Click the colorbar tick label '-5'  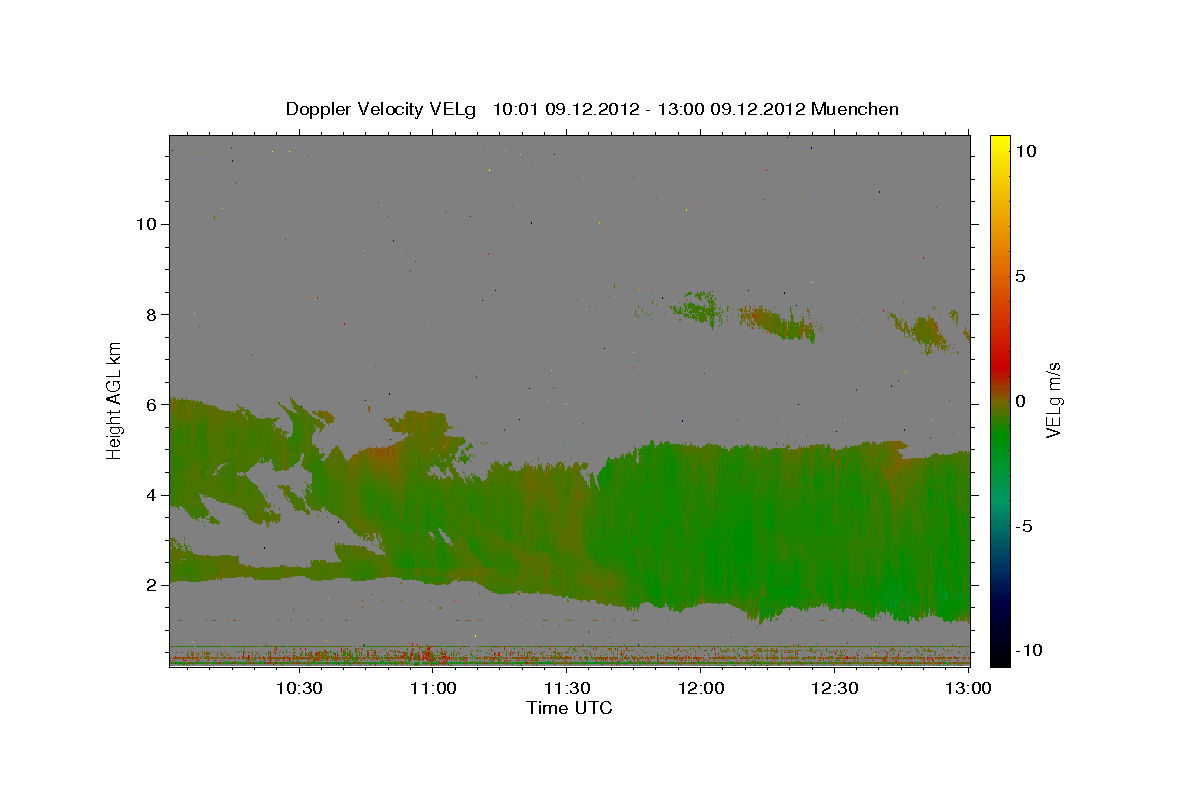tap(1024, 526)
